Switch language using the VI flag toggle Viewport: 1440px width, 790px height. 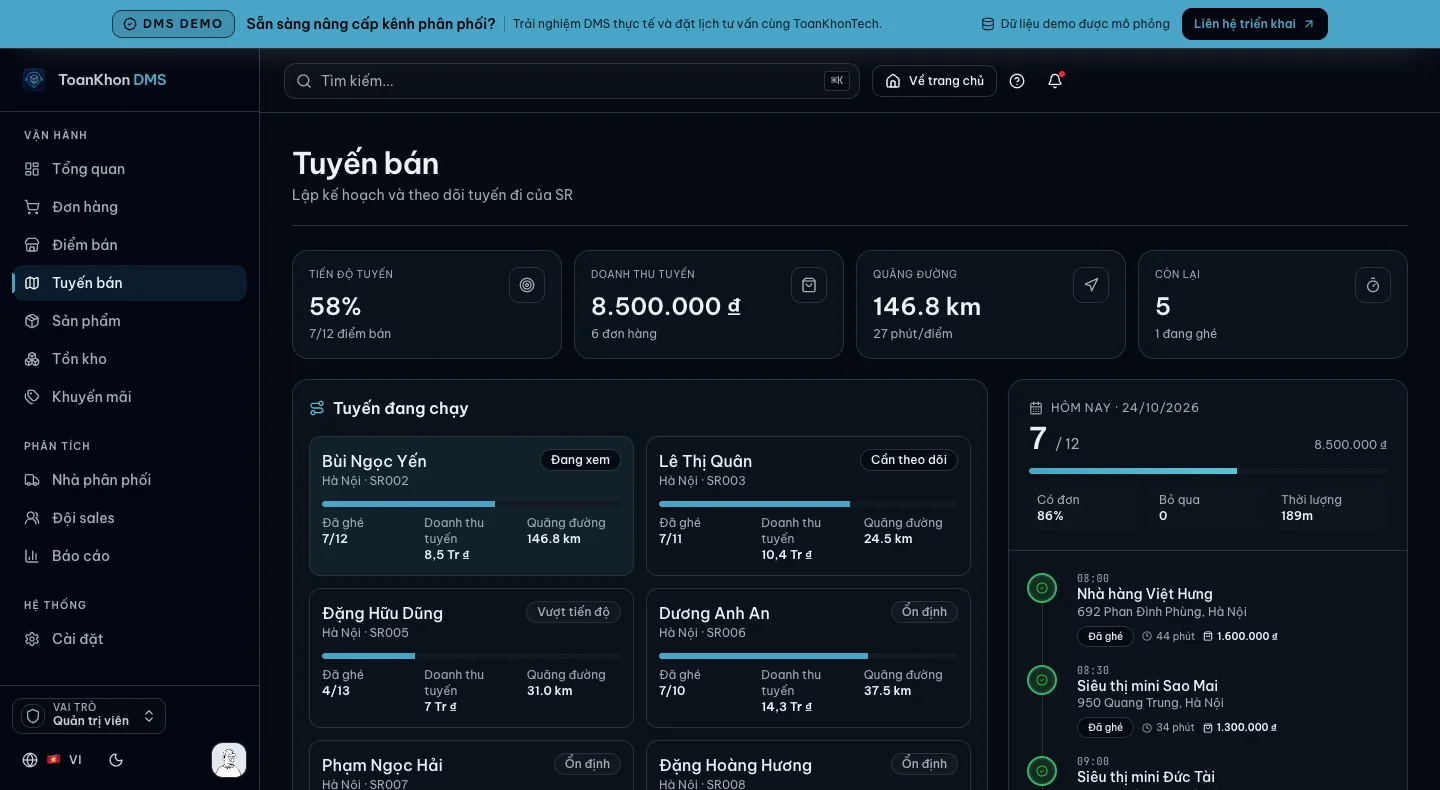point(64,760)
